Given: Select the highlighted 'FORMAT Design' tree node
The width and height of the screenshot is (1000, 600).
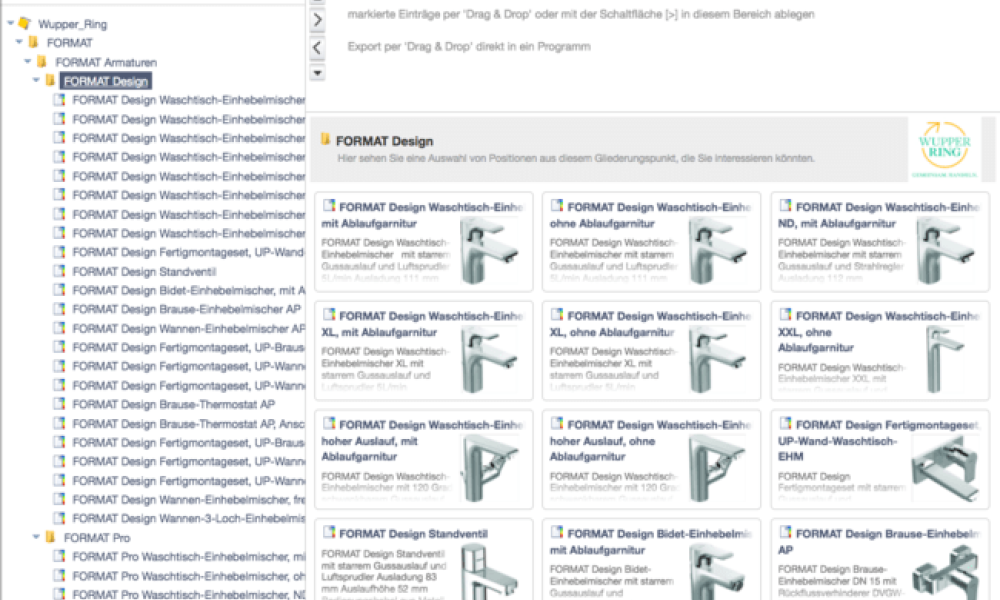Looking at the screenshot, I should 105,81.
